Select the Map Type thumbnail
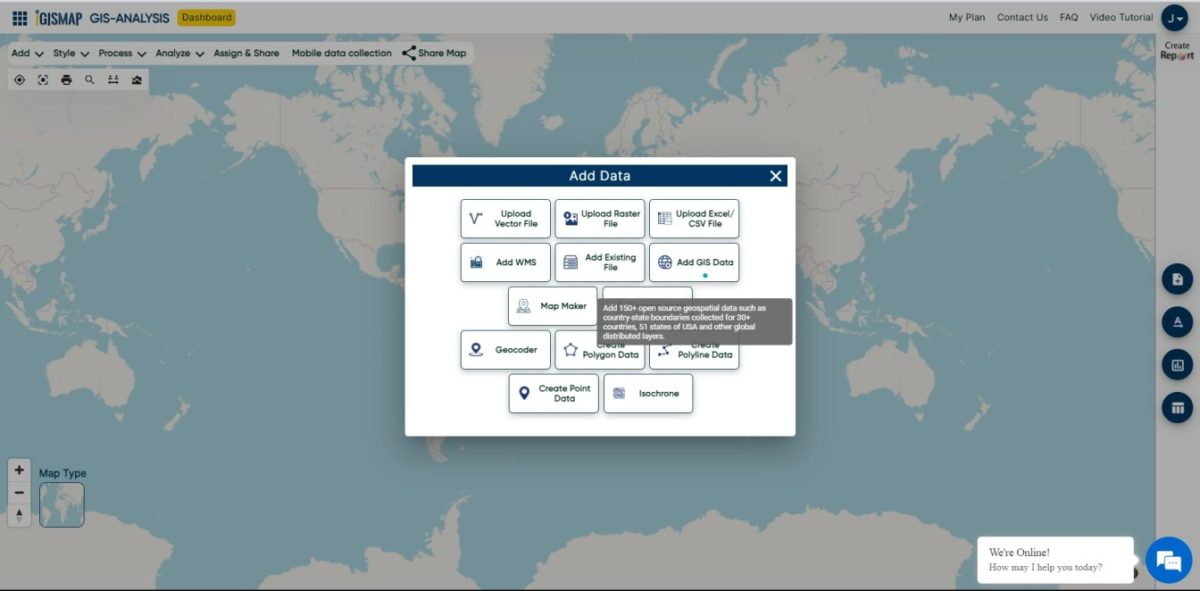Image resolution: width=1200 pixels, height=591 pixels. pos(62,505)
